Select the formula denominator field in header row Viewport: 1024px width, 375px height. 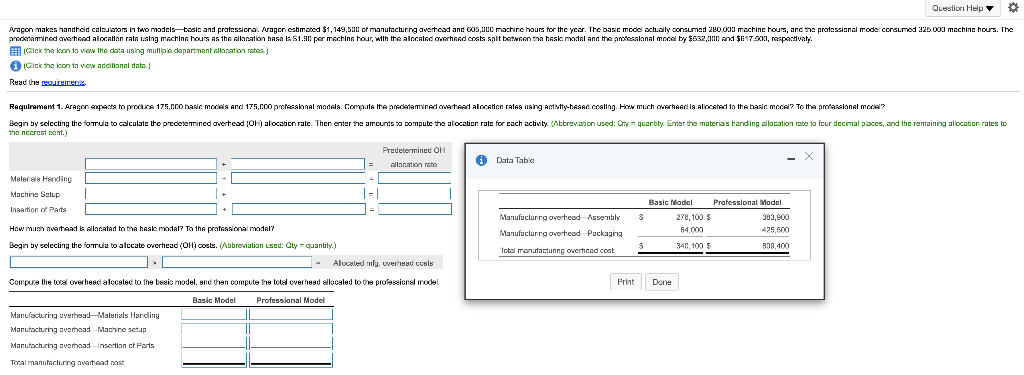[x=298, y=164]
